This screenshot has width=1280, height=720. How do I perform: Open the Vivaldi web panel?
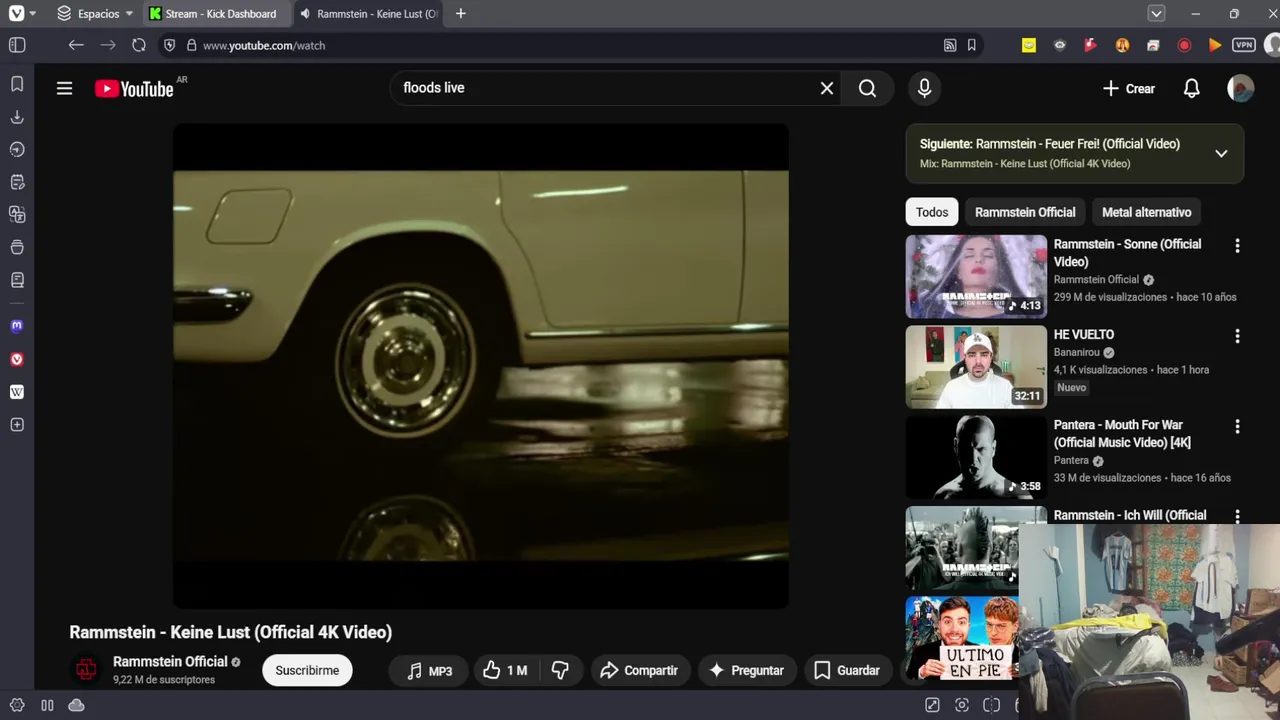(17, 359)
